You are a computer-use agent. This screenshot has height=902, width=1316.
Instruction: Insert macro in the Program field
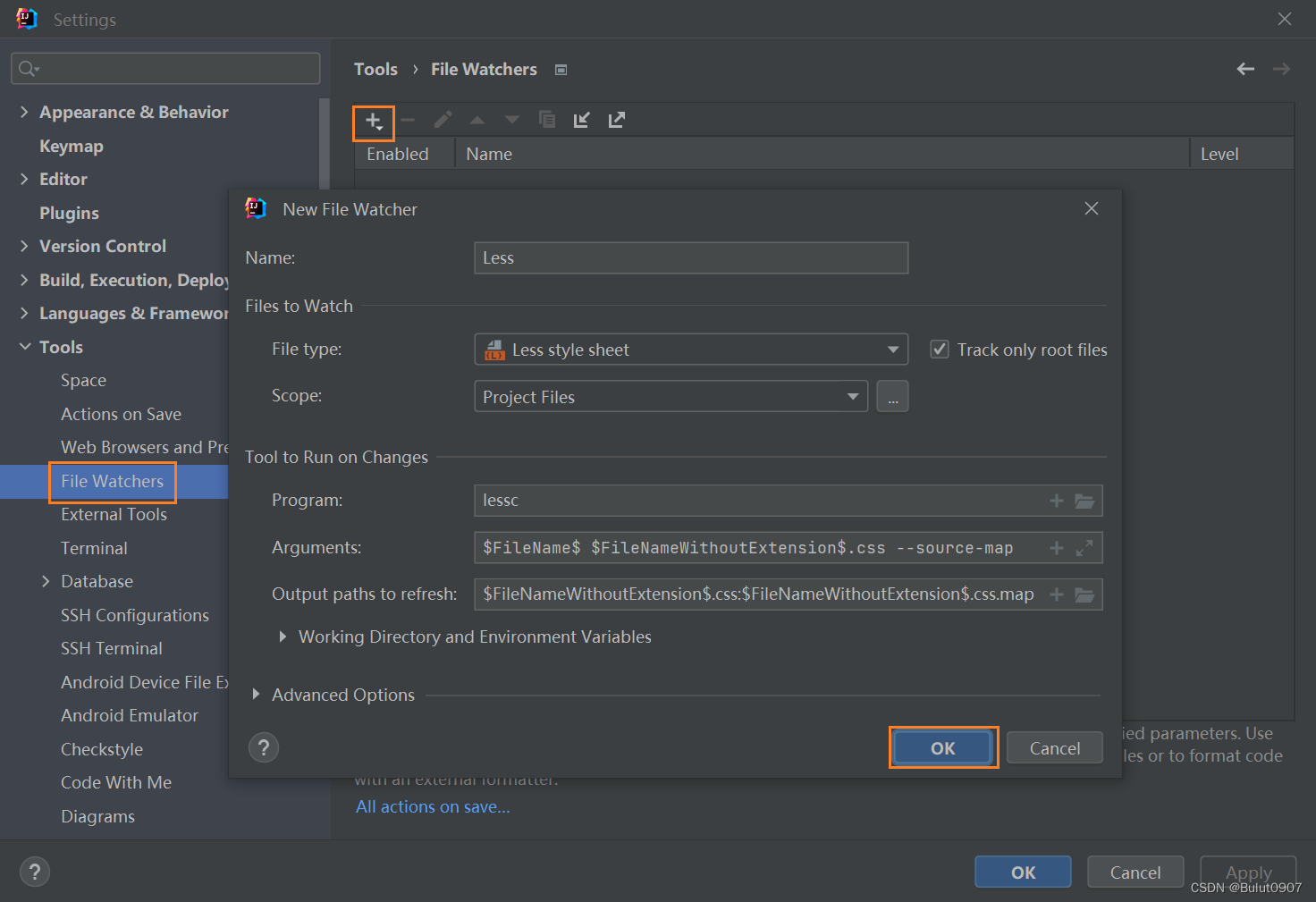click(1057, 501)
